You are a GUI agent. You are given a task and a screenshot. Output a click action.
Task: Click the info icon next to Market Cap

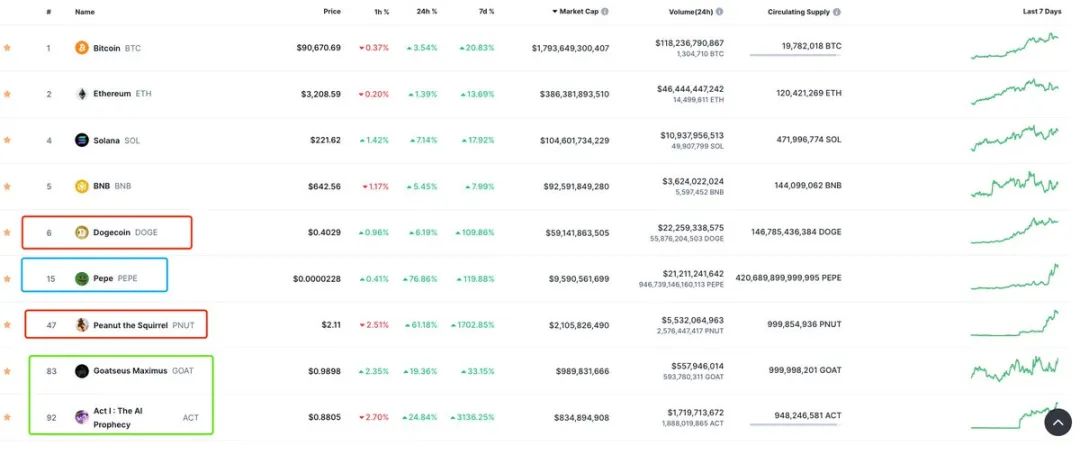pos(605,12)
